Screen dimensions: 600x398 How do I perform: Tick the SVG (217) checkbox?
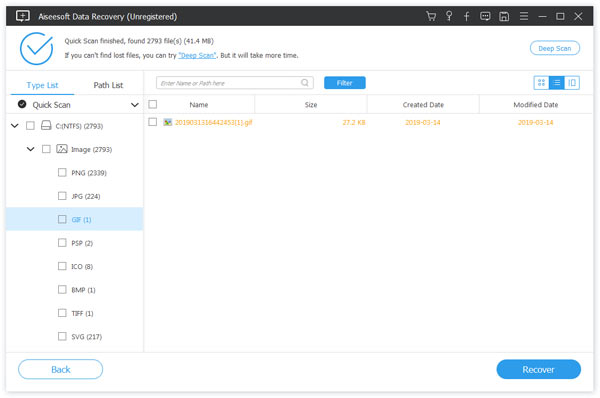(62, 336)
